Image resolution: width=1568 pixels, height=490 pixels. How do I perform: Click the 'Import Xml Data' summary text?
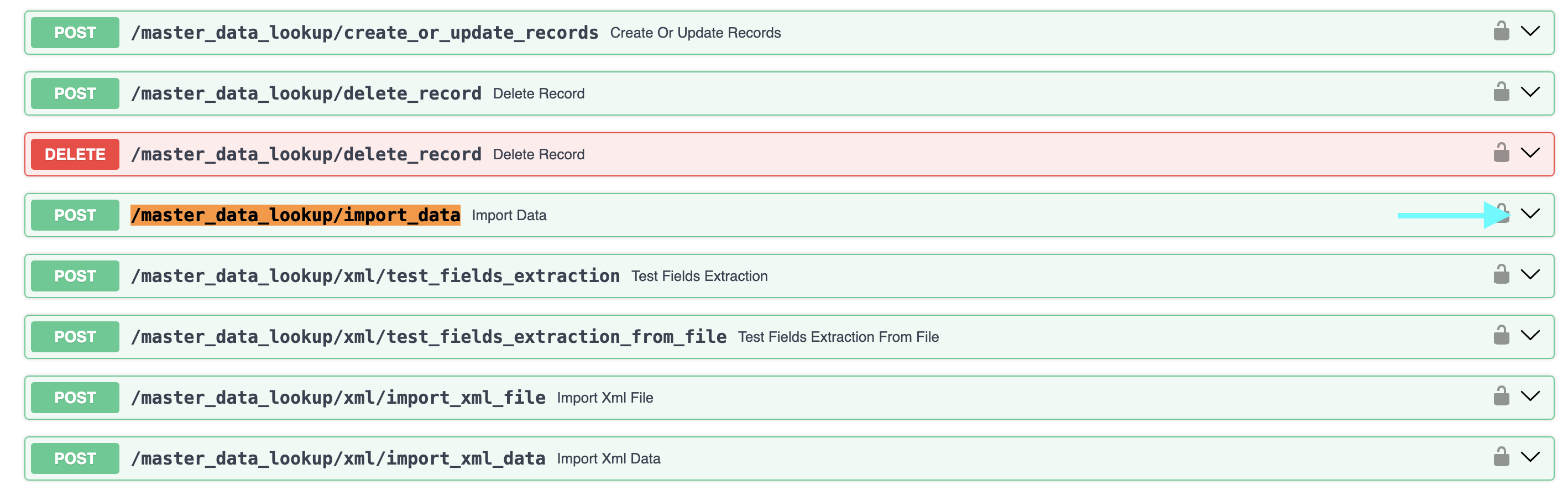pyautogui.click(x=608, y=459)
